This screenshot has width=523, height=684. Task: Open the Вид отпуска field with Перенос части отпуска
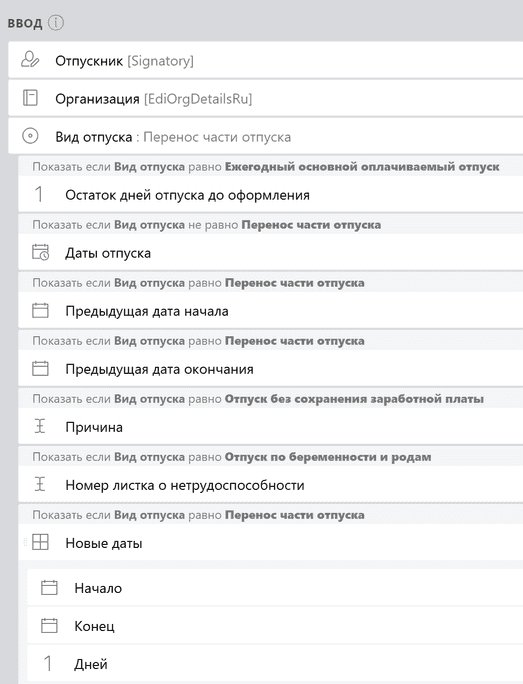266,137
